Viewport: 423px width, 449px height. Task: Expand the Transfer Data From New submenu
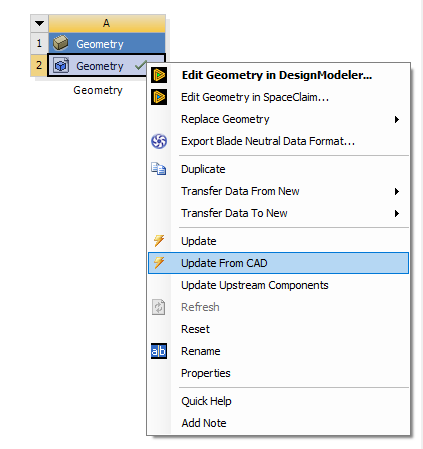(397, 191)
